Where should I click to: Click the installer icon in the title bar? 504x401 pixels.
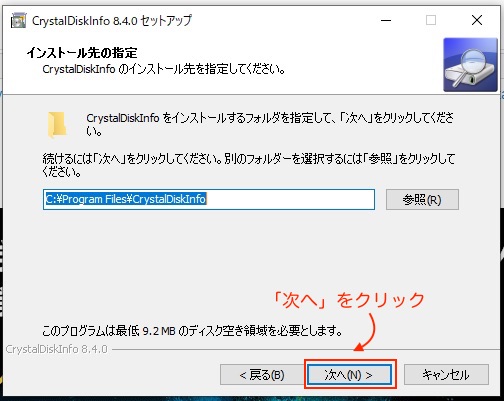[x=19, y=20]
